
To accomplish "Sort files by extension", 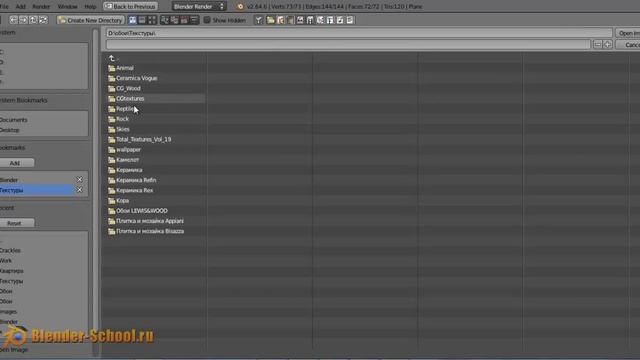I will [175, 20].
